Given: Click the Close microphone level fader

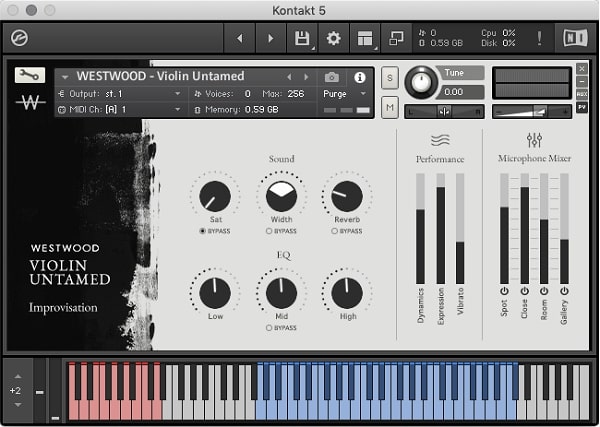Looking at the screenshot, I should pos(524,228).
